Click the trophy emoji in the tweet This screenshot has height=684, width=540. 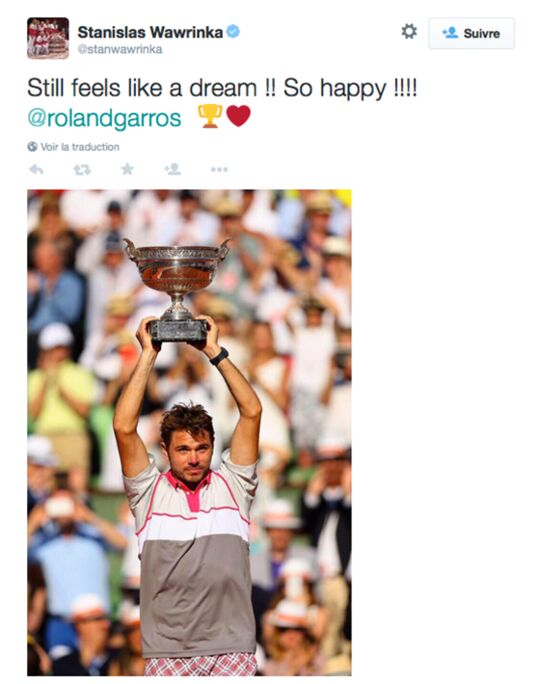(210, 116)
